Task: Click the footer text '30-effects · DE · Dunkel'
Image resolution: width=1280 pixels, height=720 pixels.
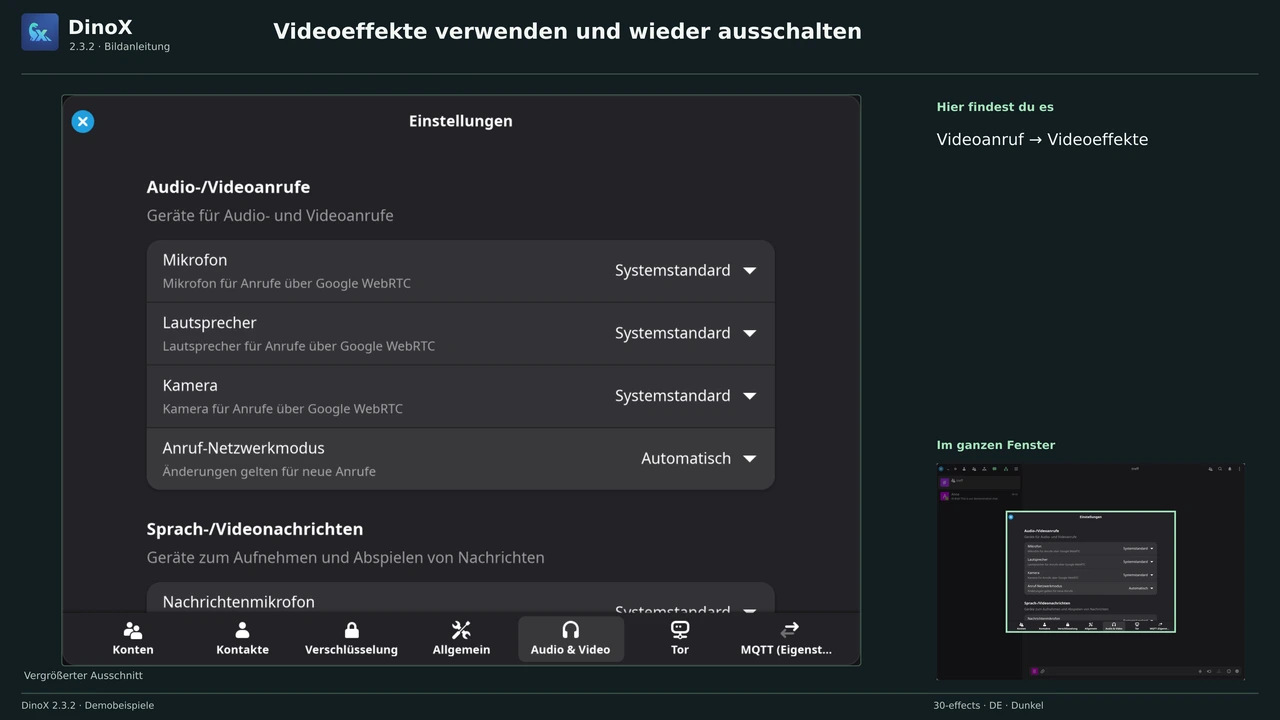Action: (988, 706)
